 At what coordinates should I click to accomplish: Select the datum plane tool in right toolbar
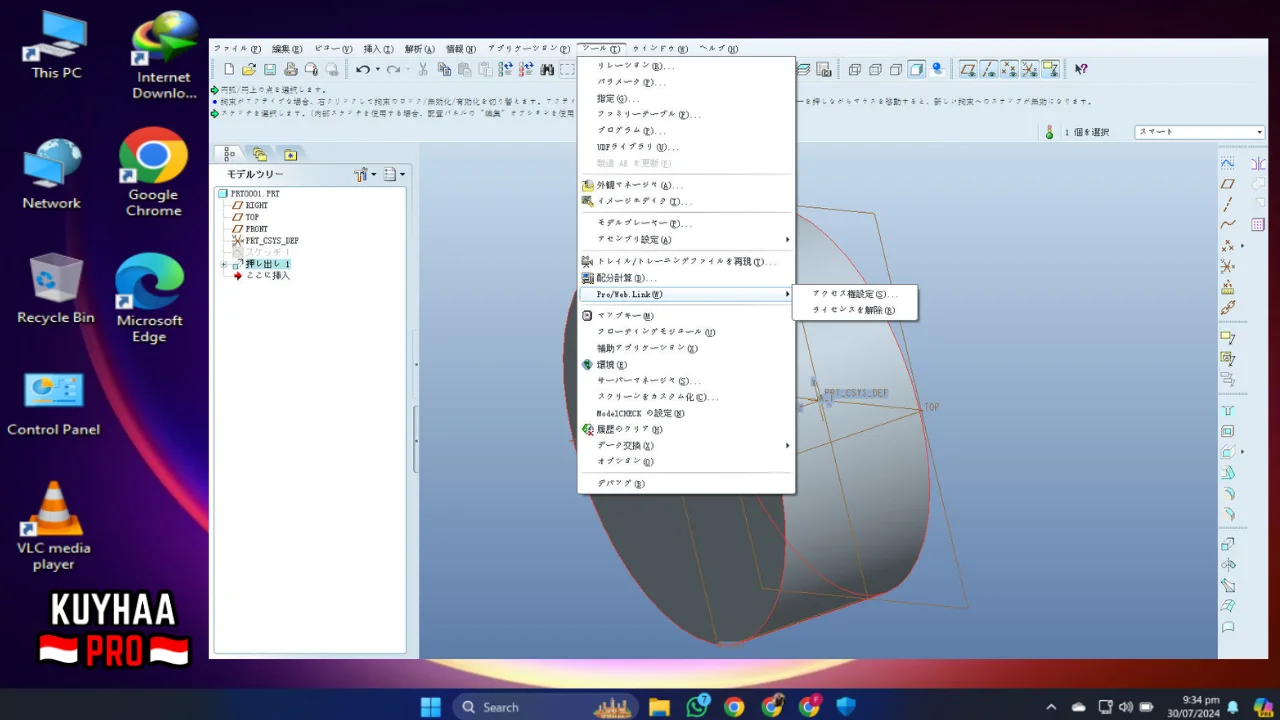(1228, 184)
